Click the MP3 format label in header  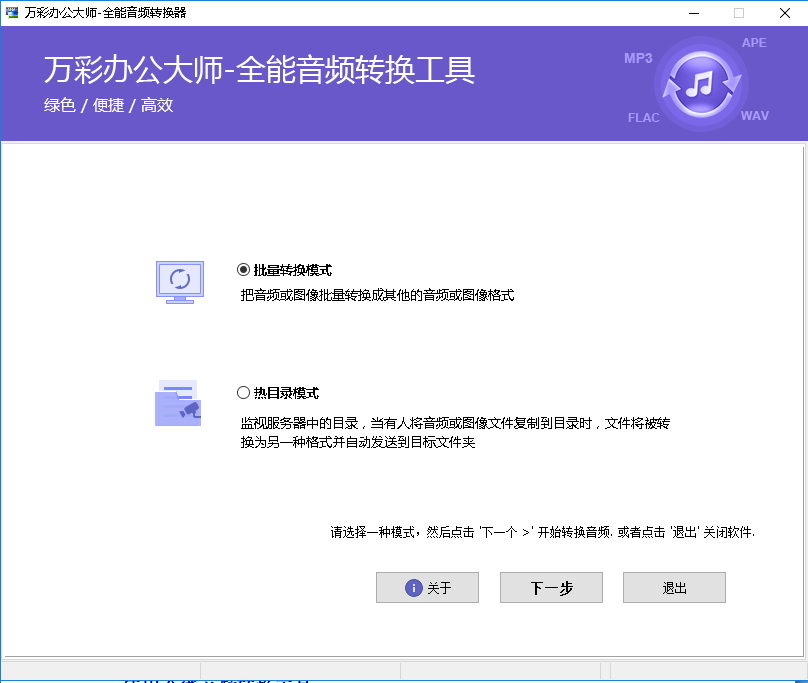click(638, 59)
